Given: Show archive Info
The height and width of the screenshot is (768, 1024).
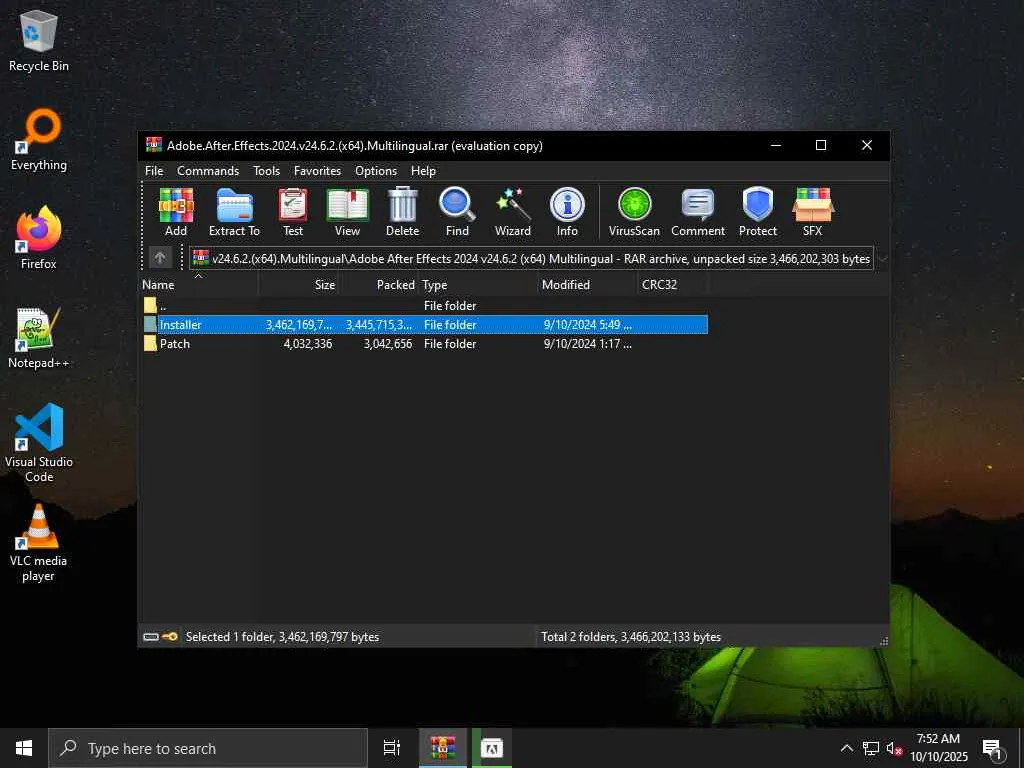Looking at the screenshot, I should pyautogui.click(x=567, y=212).
